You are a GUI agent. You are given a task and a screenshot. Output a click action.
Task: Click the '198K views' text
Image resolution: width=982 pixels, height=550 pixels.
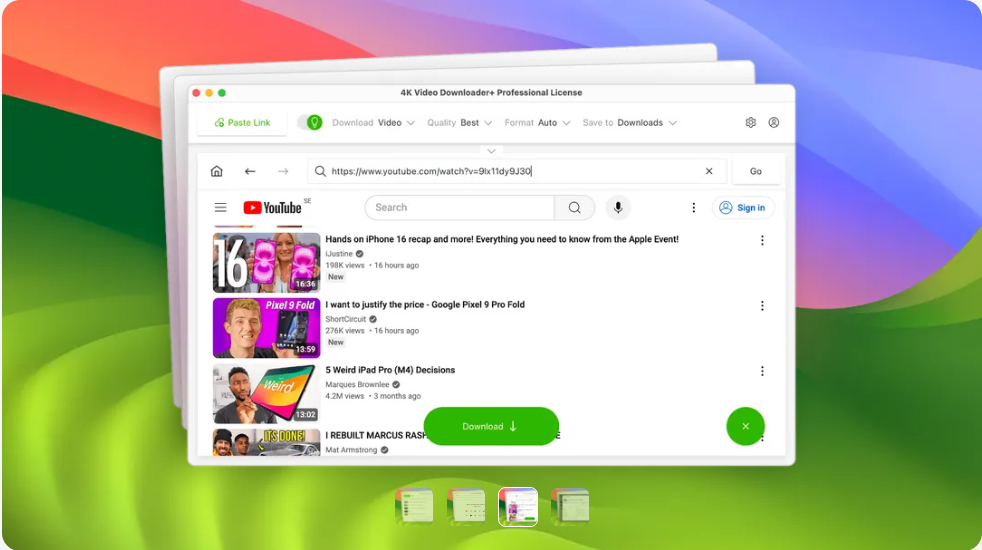coord(344,266)
